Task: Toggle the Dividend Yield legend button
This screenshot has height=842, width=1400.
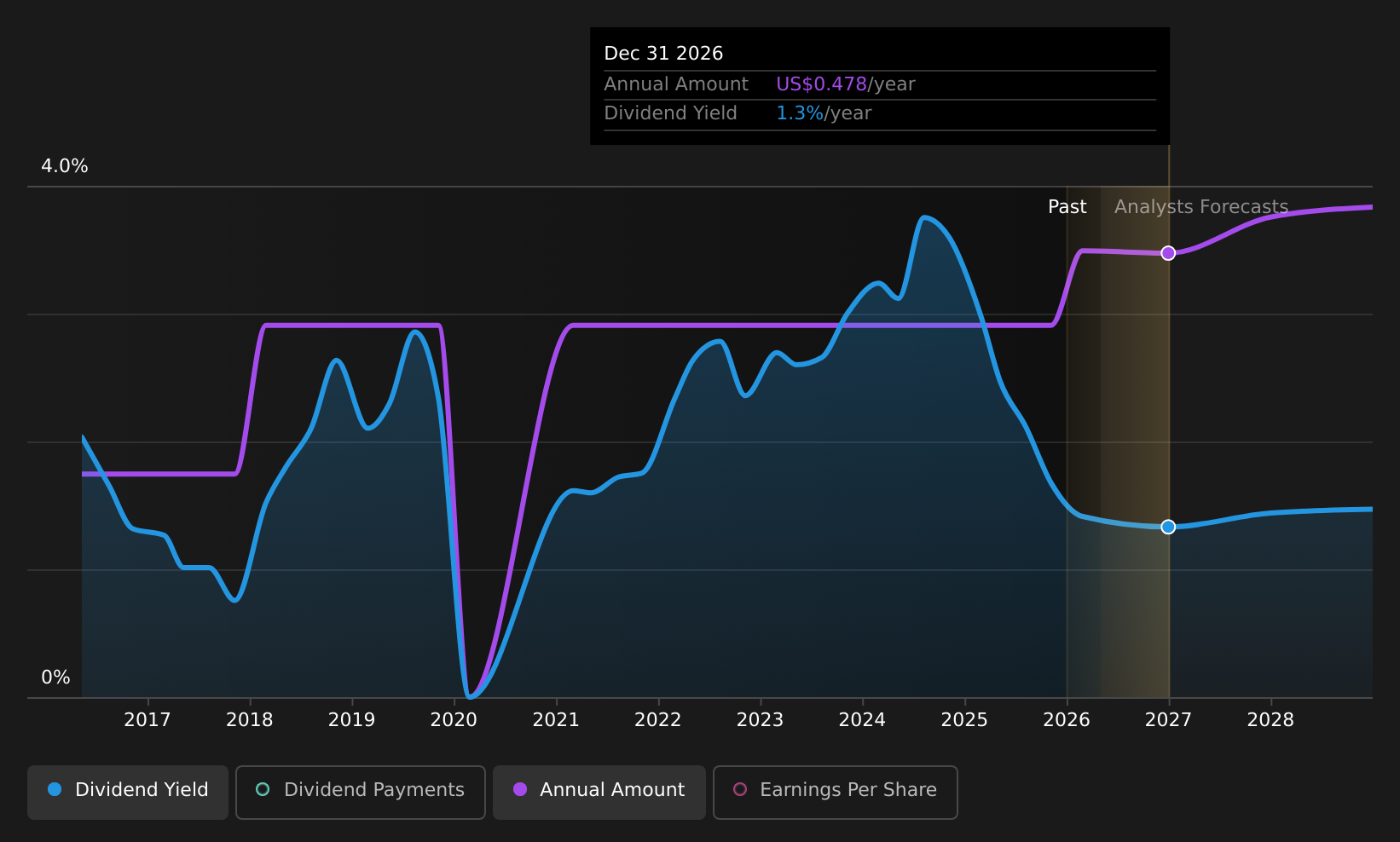Action: [128, 792]
